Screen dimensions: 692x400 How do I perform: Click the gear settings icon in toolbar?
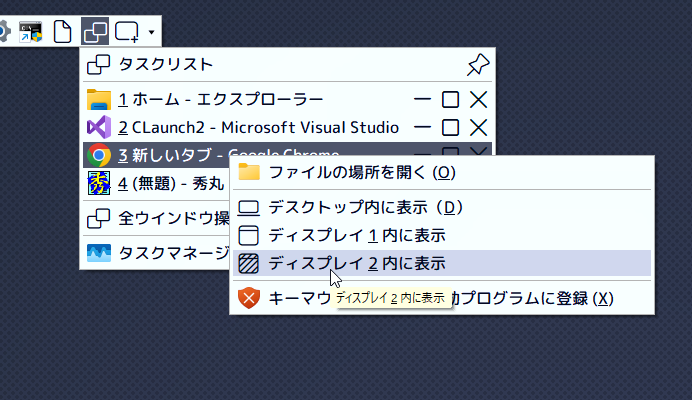4,31
